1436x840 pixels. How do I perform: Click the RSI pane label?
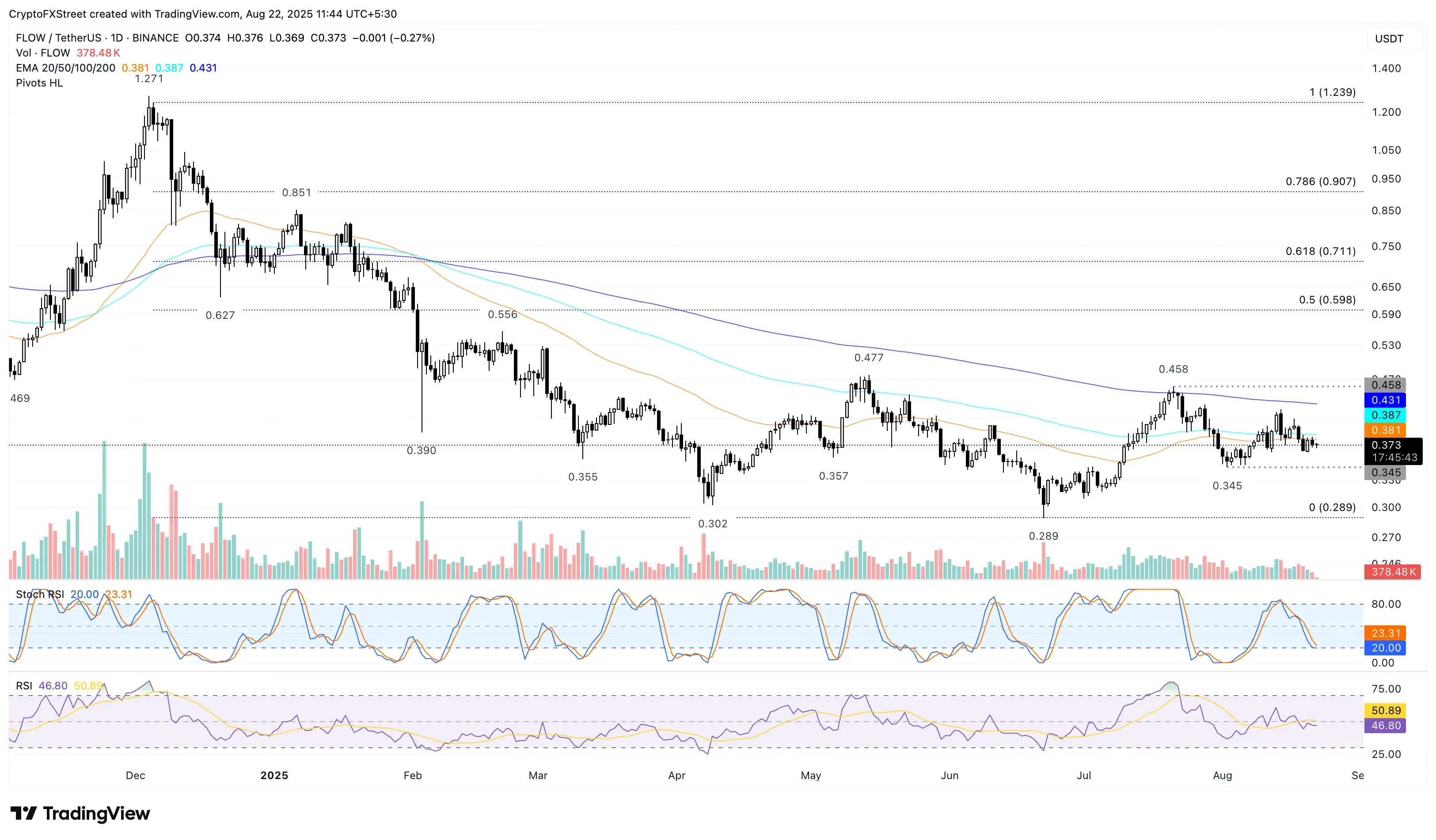(24, 686)
